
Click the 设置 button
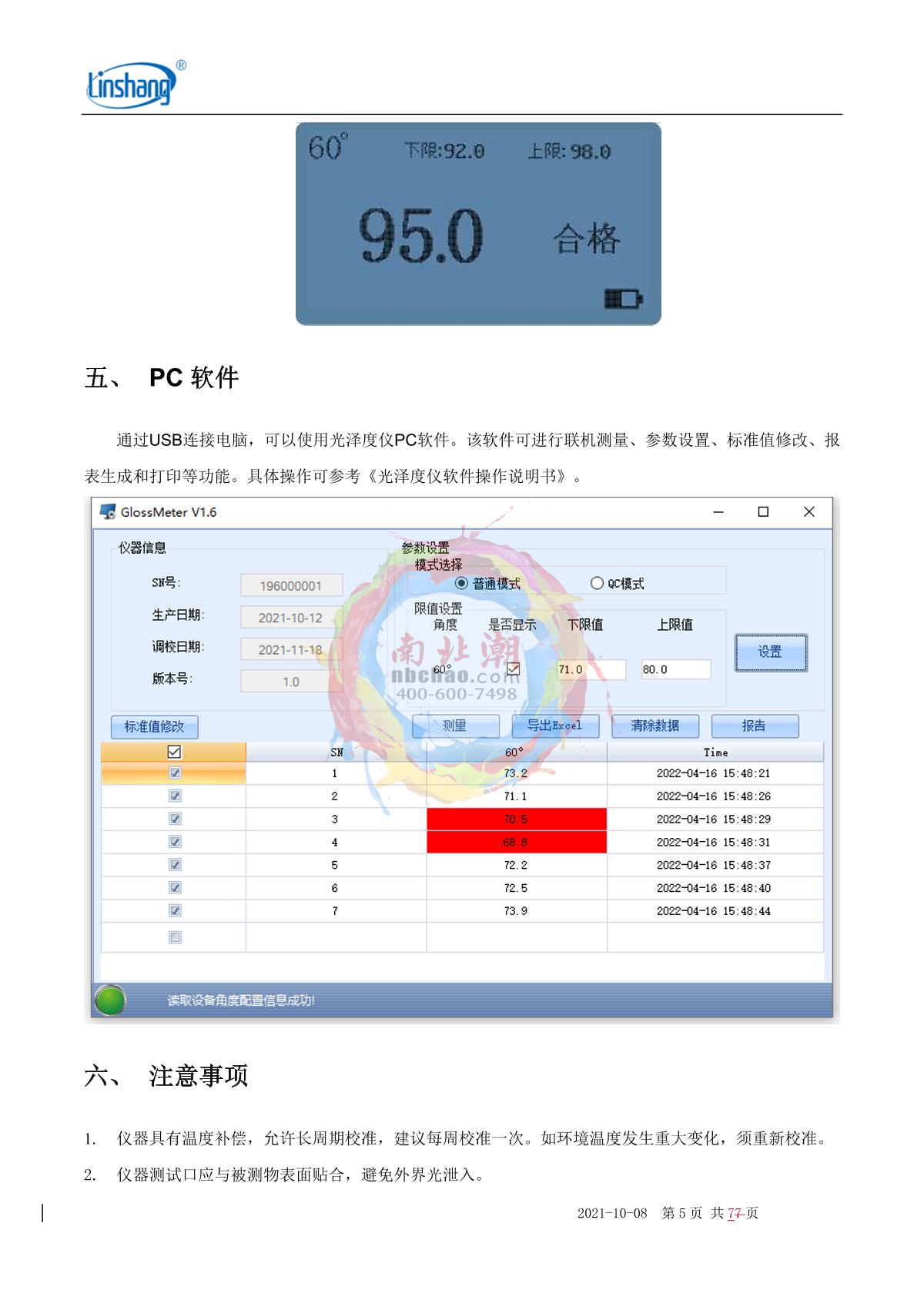click(x=771, y=652)
